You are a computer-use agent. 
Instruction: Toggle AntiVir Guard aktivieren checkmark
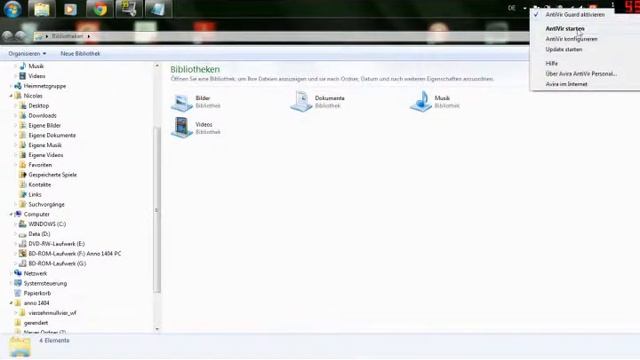pyautogui.click(x=536, y=15)
